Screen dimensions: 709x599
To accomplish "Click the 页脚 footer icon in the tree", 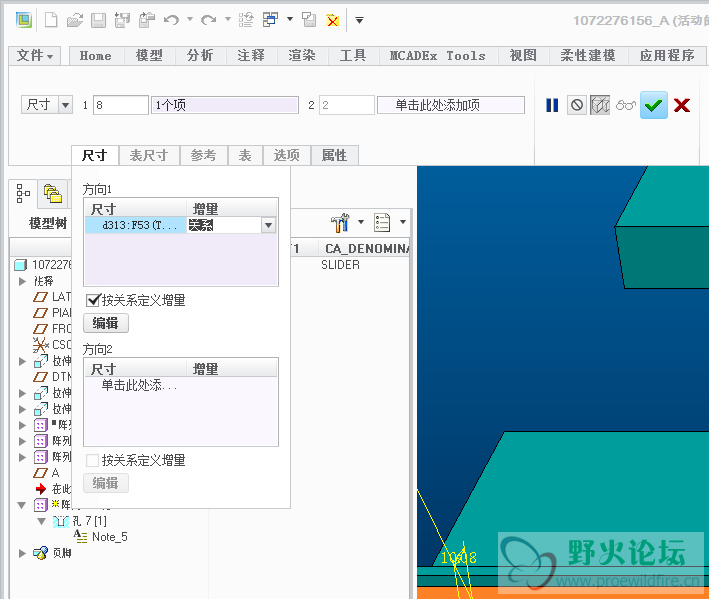I will tap(40, 552).
